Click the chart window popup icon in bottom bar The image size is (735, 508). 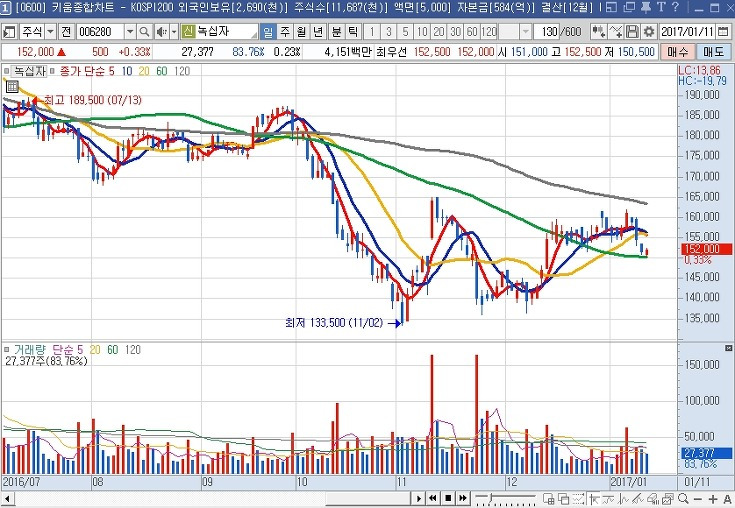coord(668,498)
